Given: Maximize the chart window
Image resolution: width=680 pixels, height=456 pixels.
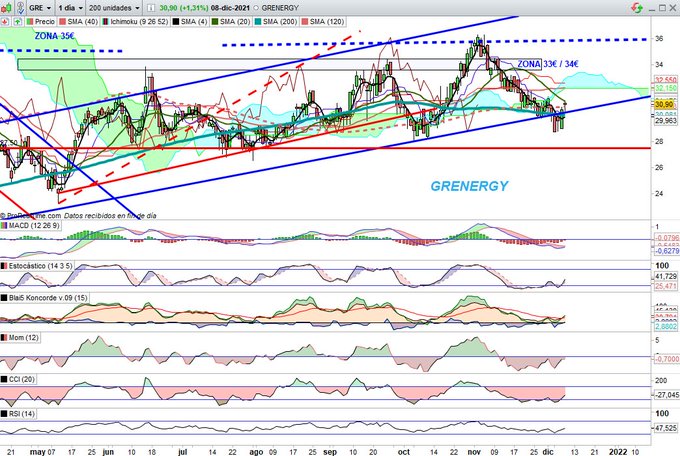Looking at the screenshot, I should tap(662, 8).
